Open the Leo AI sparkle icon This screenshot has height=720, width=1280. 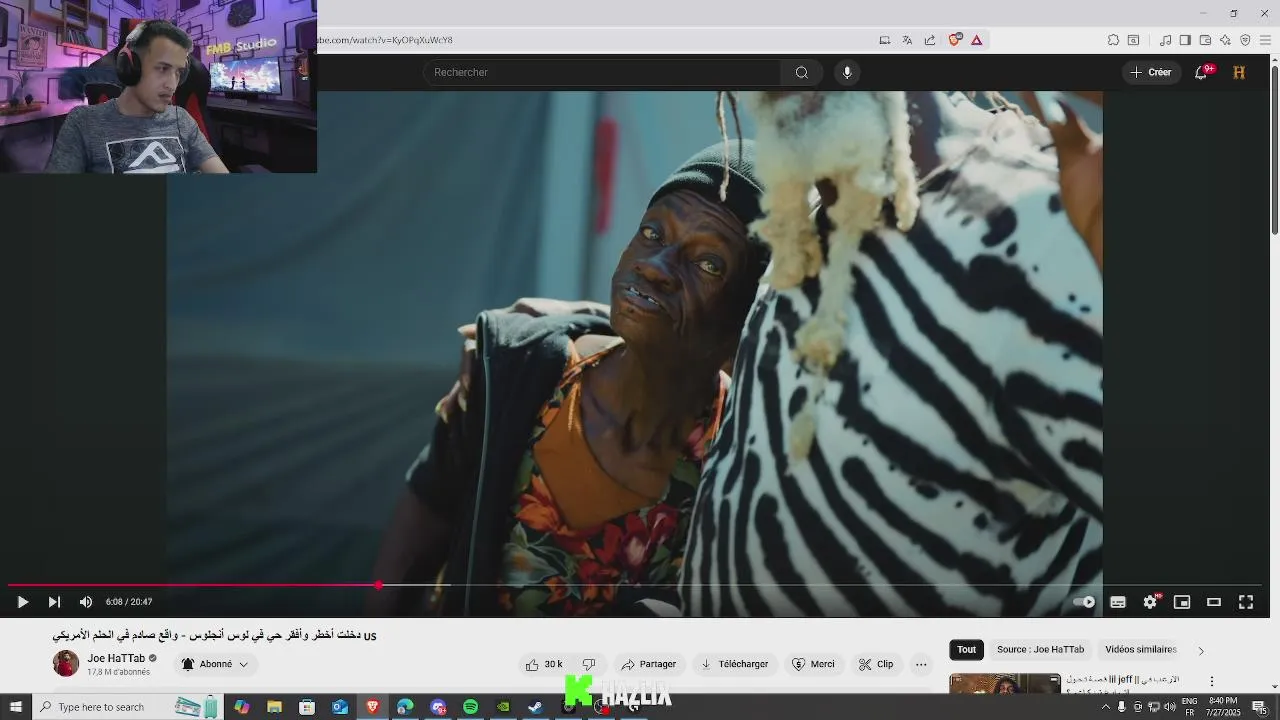point(1225,40)
